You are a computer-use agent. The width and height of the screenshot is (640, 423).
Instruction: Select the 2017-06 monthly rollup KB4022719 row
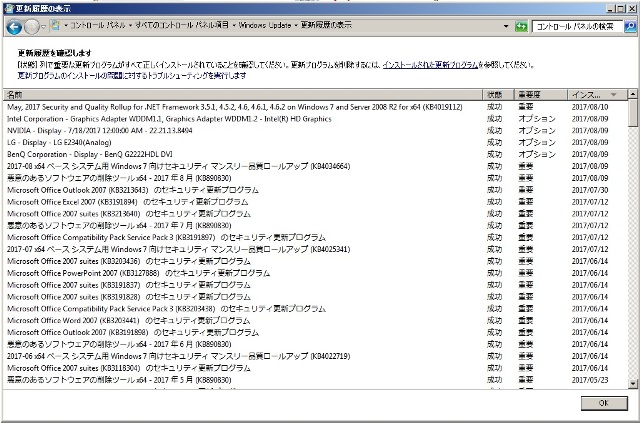[315, 356]
